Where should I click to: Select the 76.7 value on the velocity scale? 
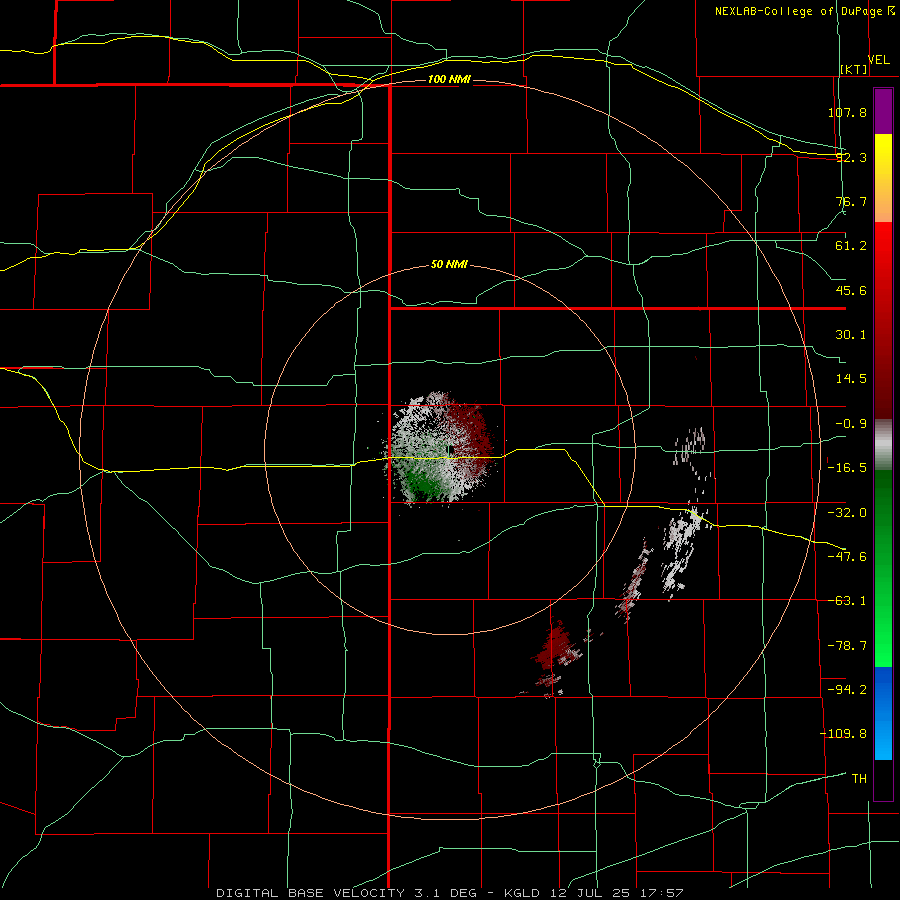[851, 201]
